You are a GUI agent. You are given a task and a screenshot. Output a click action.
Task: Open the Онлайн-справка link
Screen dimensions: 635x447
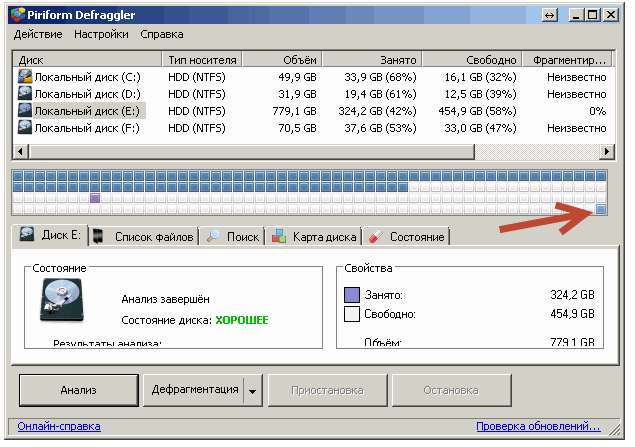tap(59, 427)
